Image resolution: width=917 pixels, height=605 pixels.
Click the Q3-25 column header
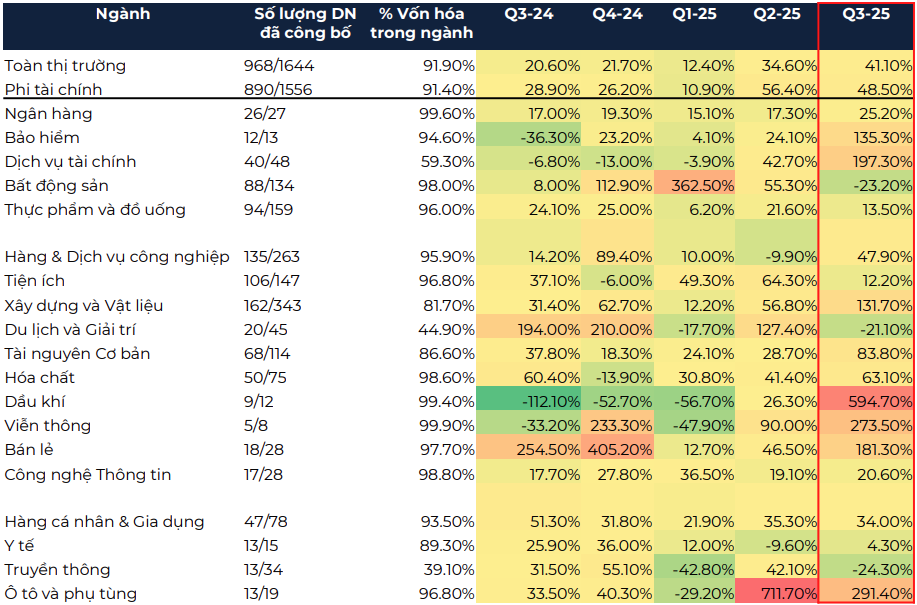click(866, 14)
